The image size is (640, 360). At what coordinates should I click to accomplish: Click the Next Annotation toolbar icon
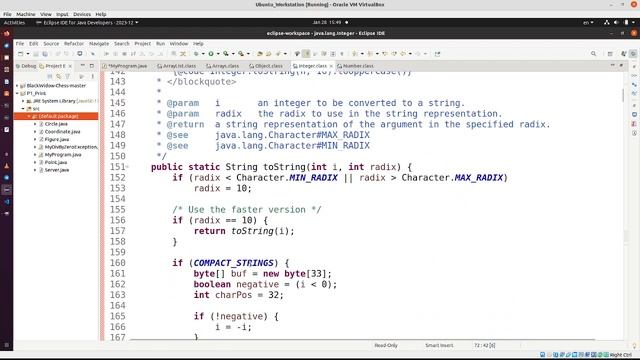click(355, 53)
